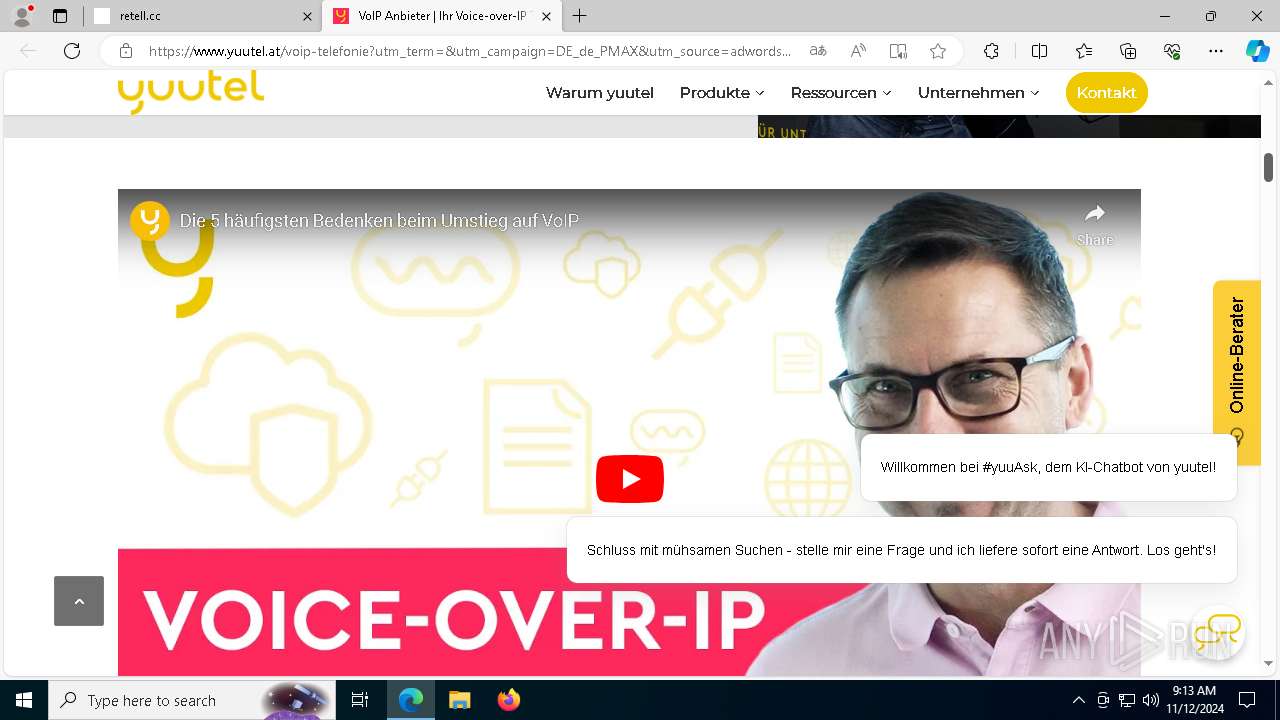
Task: Switch to the retell.cc tab
Action: [x=203, y=16]
